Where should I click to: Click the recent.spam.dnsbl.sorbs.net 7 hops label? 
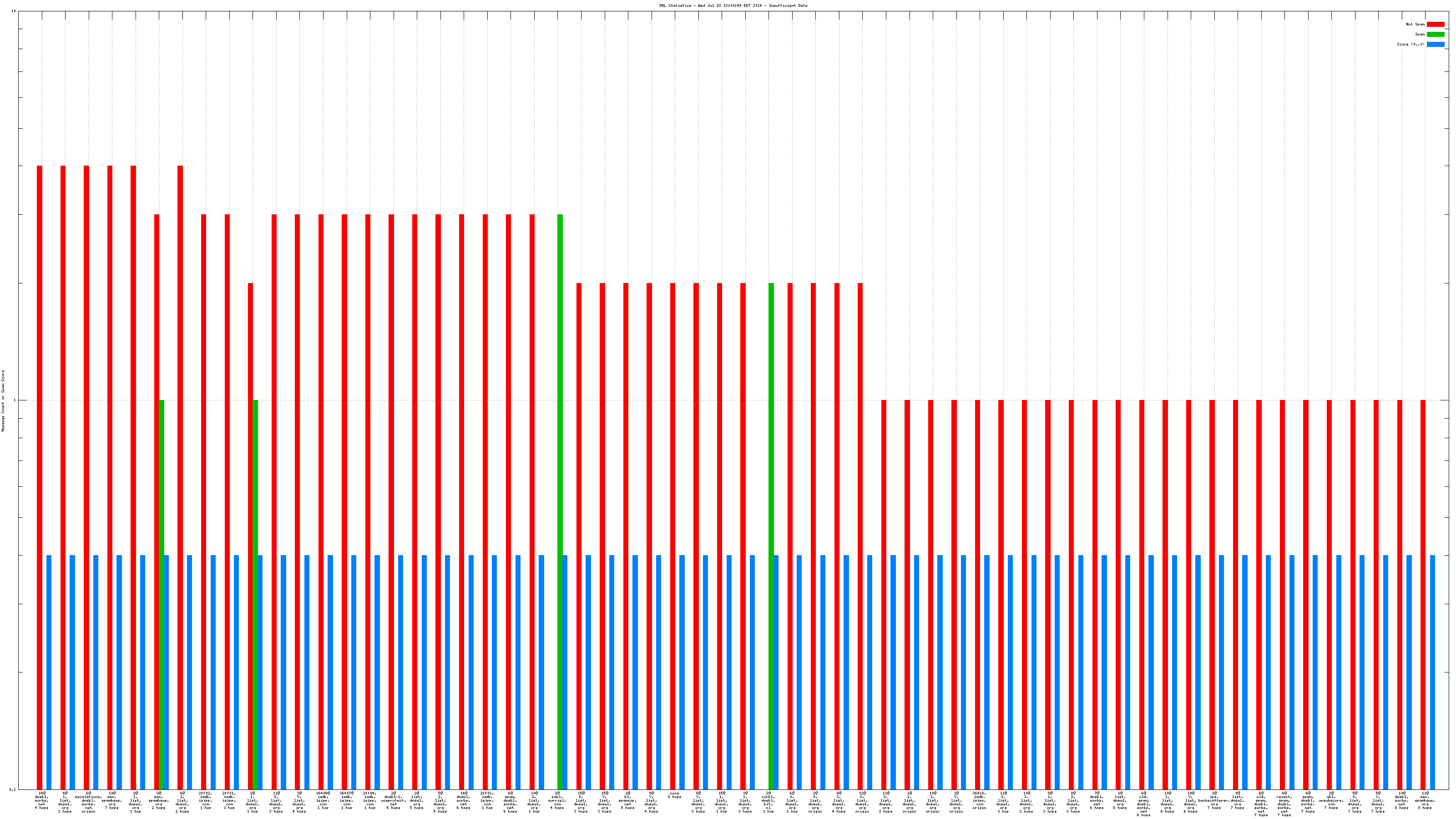(x=1284, y=804)
